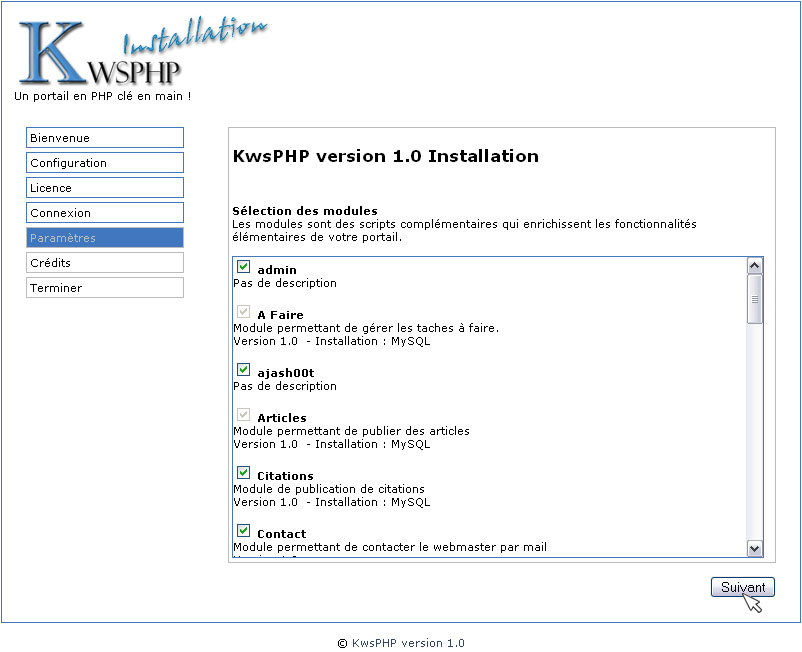The width and height of the screenshot is (802, 652).
Task: Click the module list scrollbar thumb
Action: 755,299
